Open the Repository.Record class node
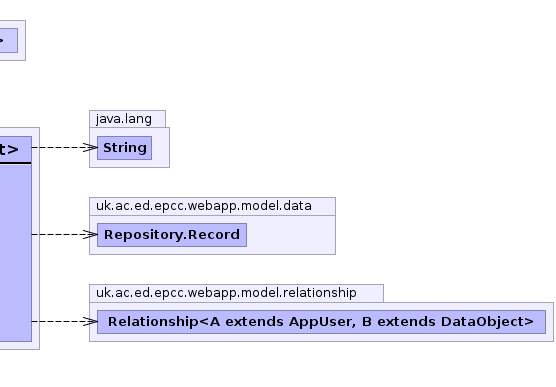Image resolution: width=556 pixels, height=387 pixels. 172,235
